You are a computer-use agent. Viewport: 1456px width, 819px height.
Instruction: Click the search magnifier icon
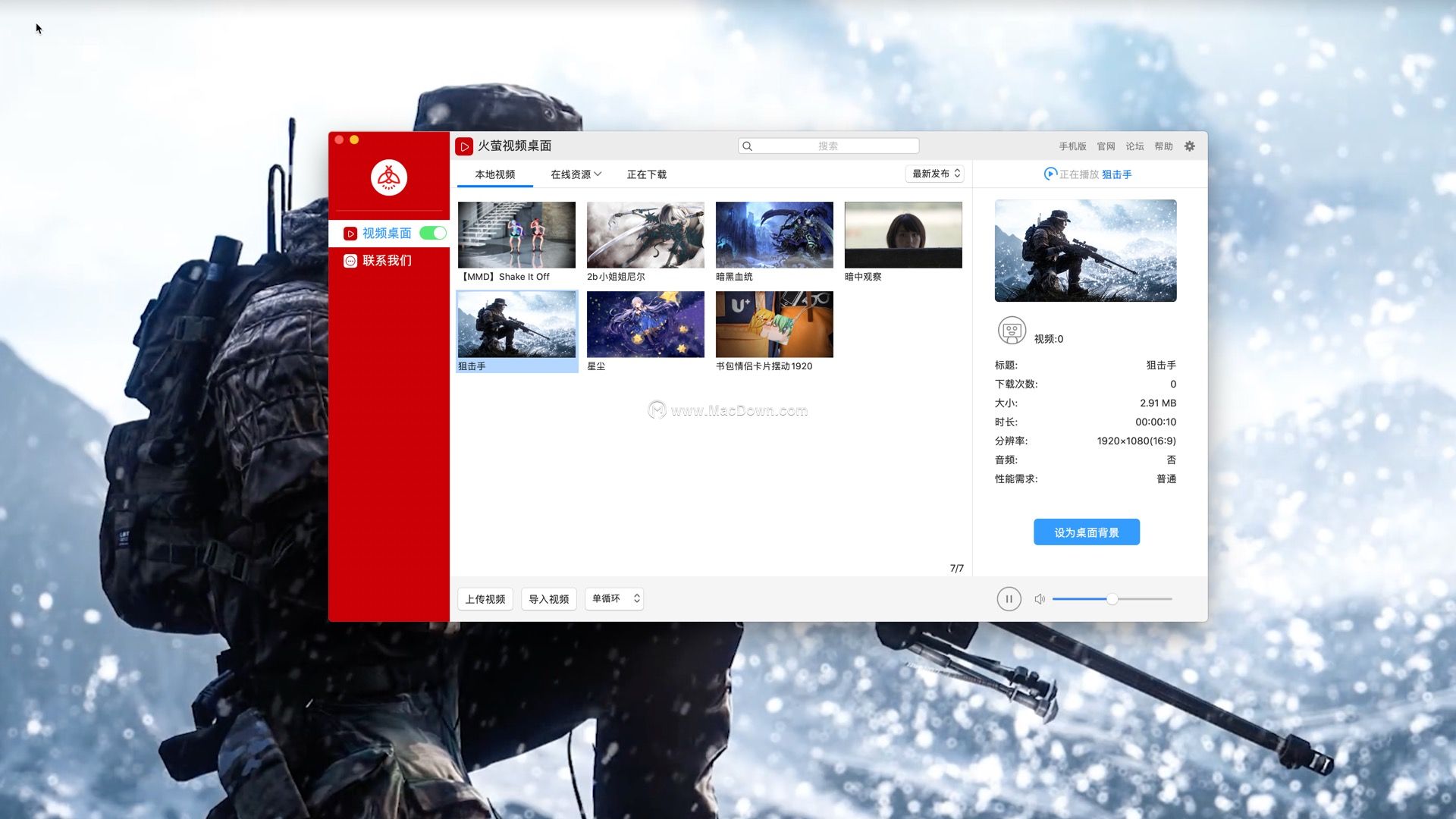coord(748,146)
